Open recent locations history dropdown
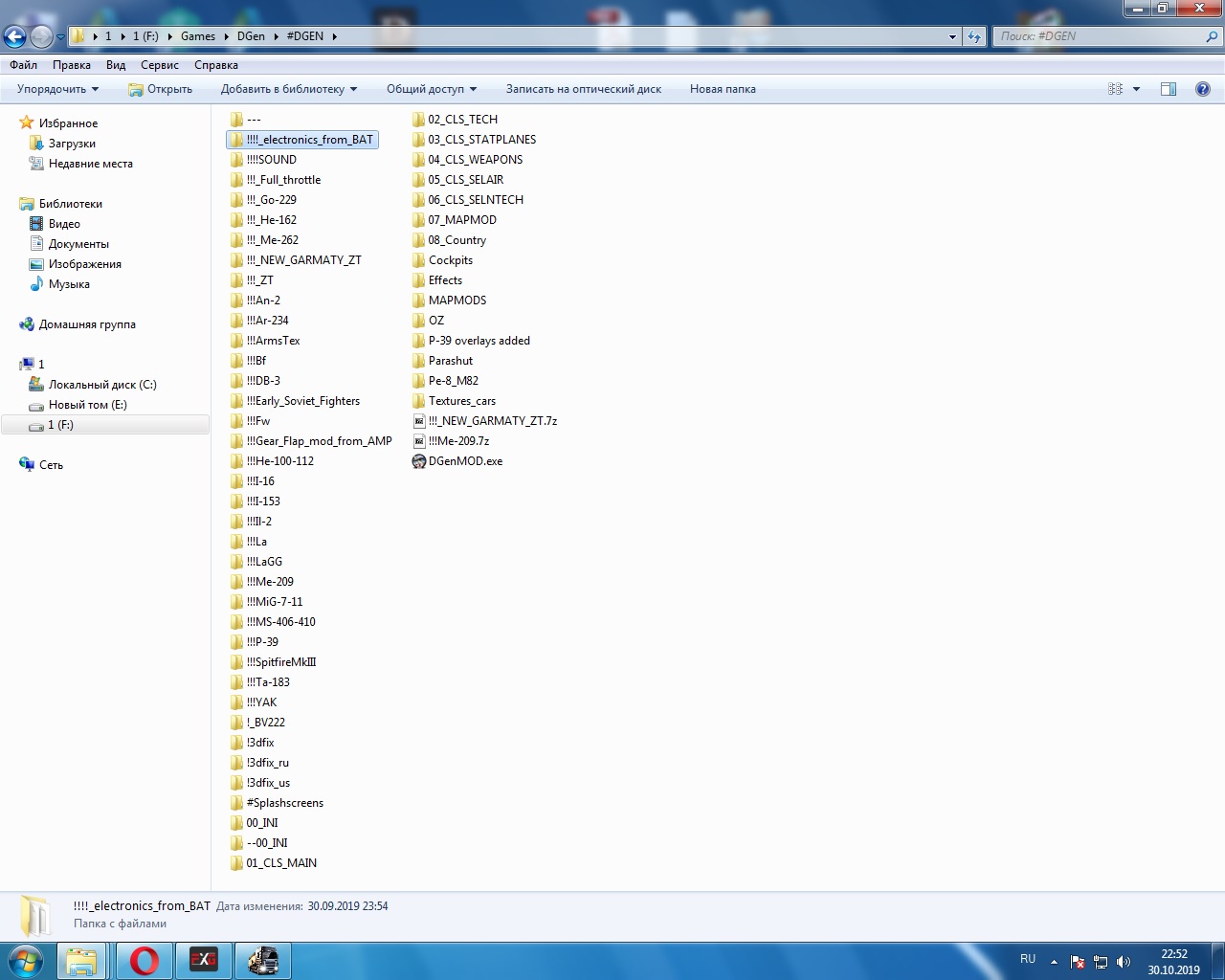This screenshot has width=1225, height=980. pyautogui.click(x=60, y=37)
